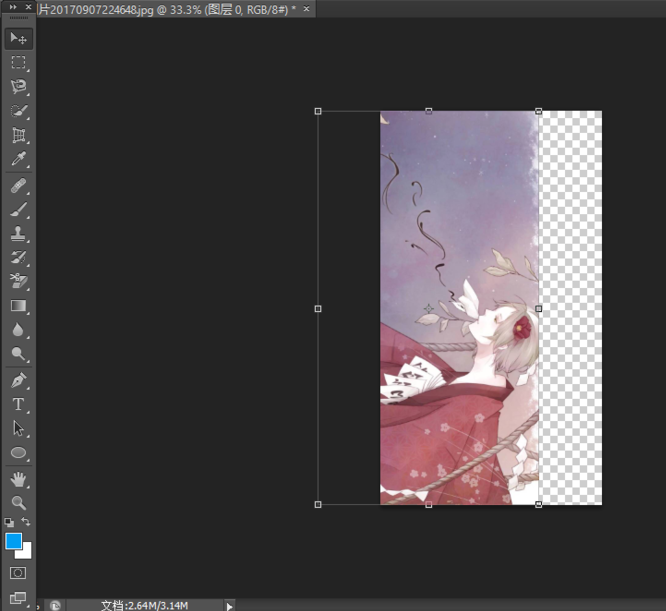
Task: Open status bar info arrow menu
Action: [x=229, y=606]
